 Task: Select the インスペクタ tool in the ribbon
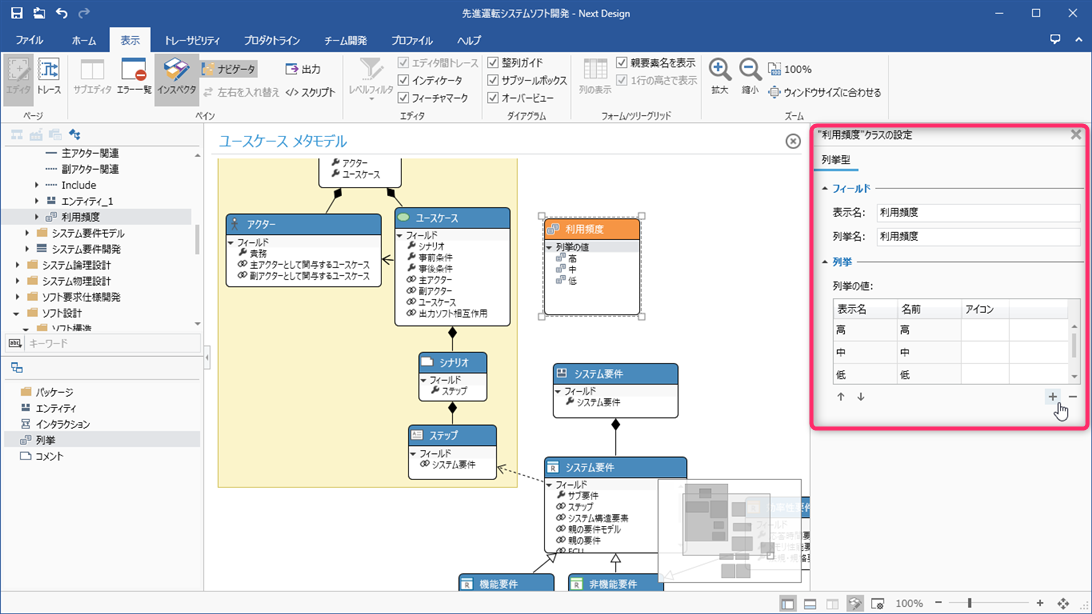pos(174,75)
